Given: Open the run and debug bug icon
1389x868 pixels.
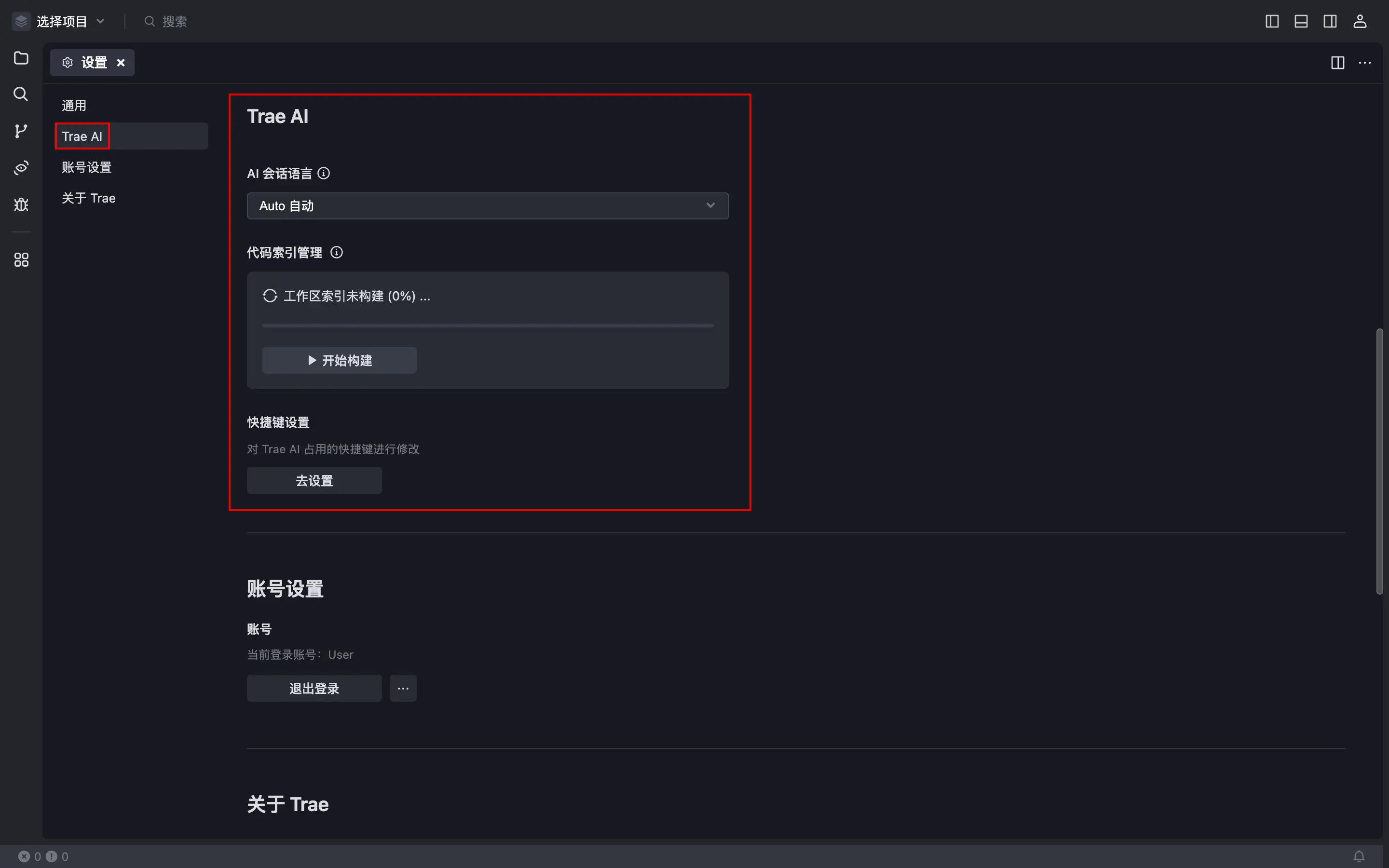Looking at the screenshot, I should (21, 204).
